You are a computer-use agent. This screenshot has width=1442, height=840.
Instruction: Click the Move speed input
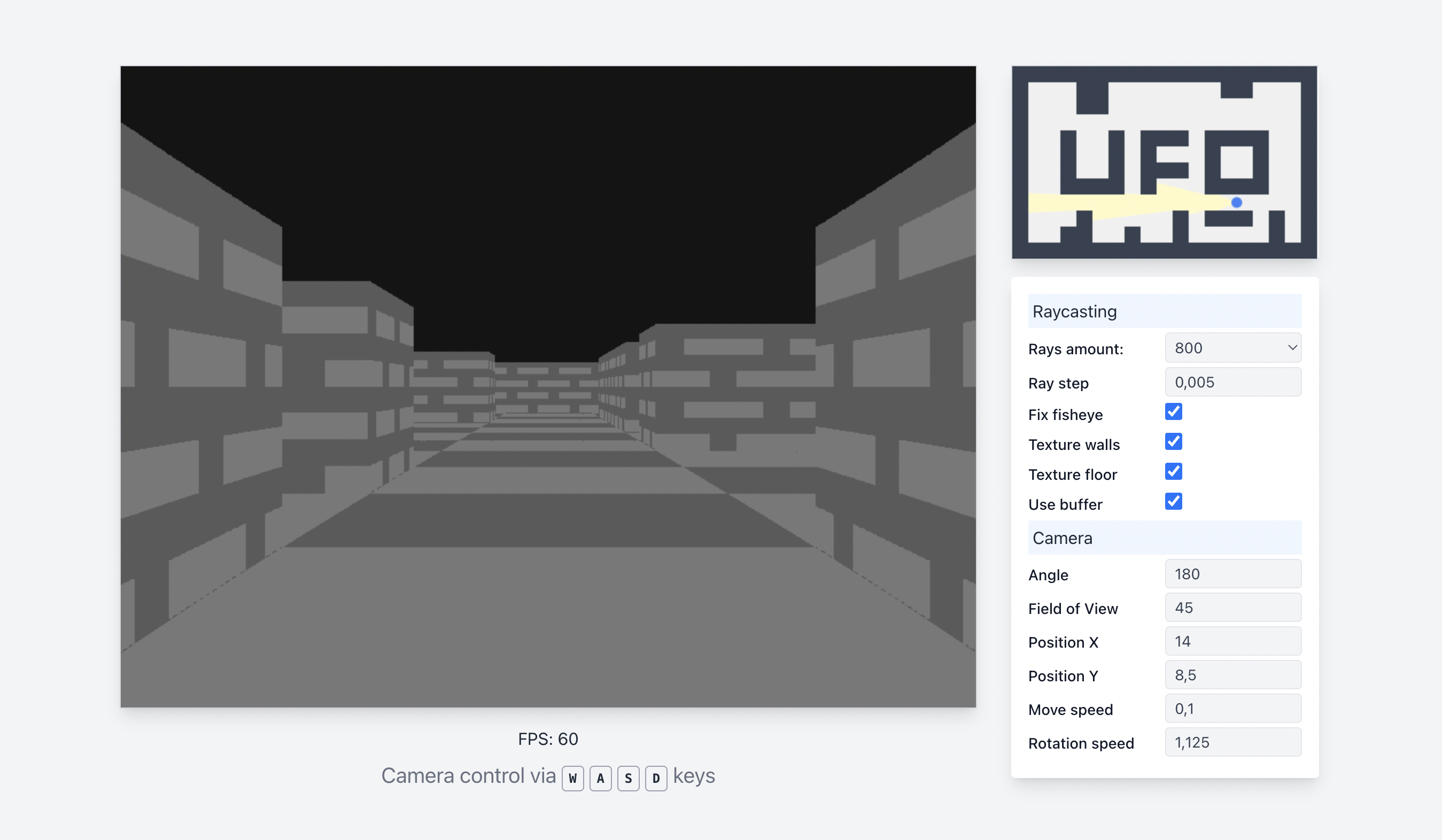[1233, 709]
